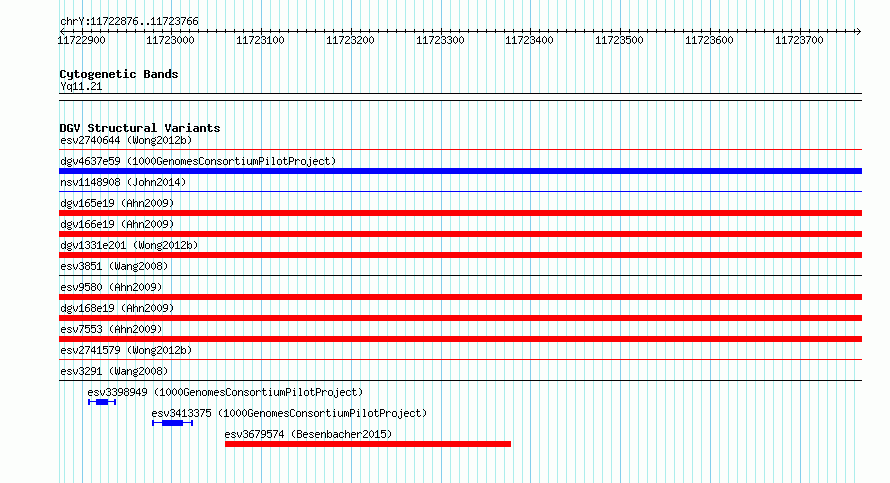Select variant esv3413375 label
This screenshot has width=890, height=483.
click(289, 413)
